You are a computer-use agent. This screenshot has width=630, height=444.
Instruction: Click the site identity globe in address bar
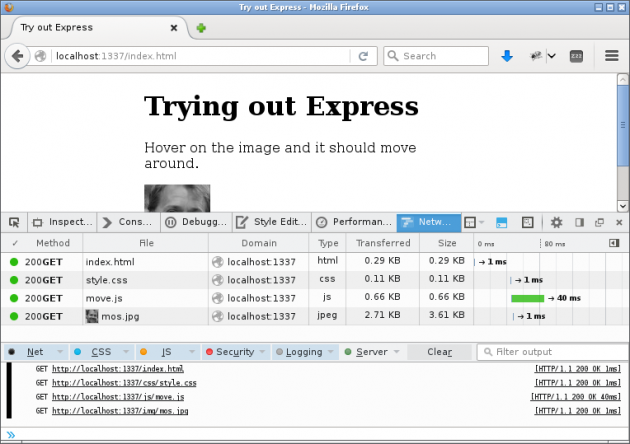click(40, 56)
